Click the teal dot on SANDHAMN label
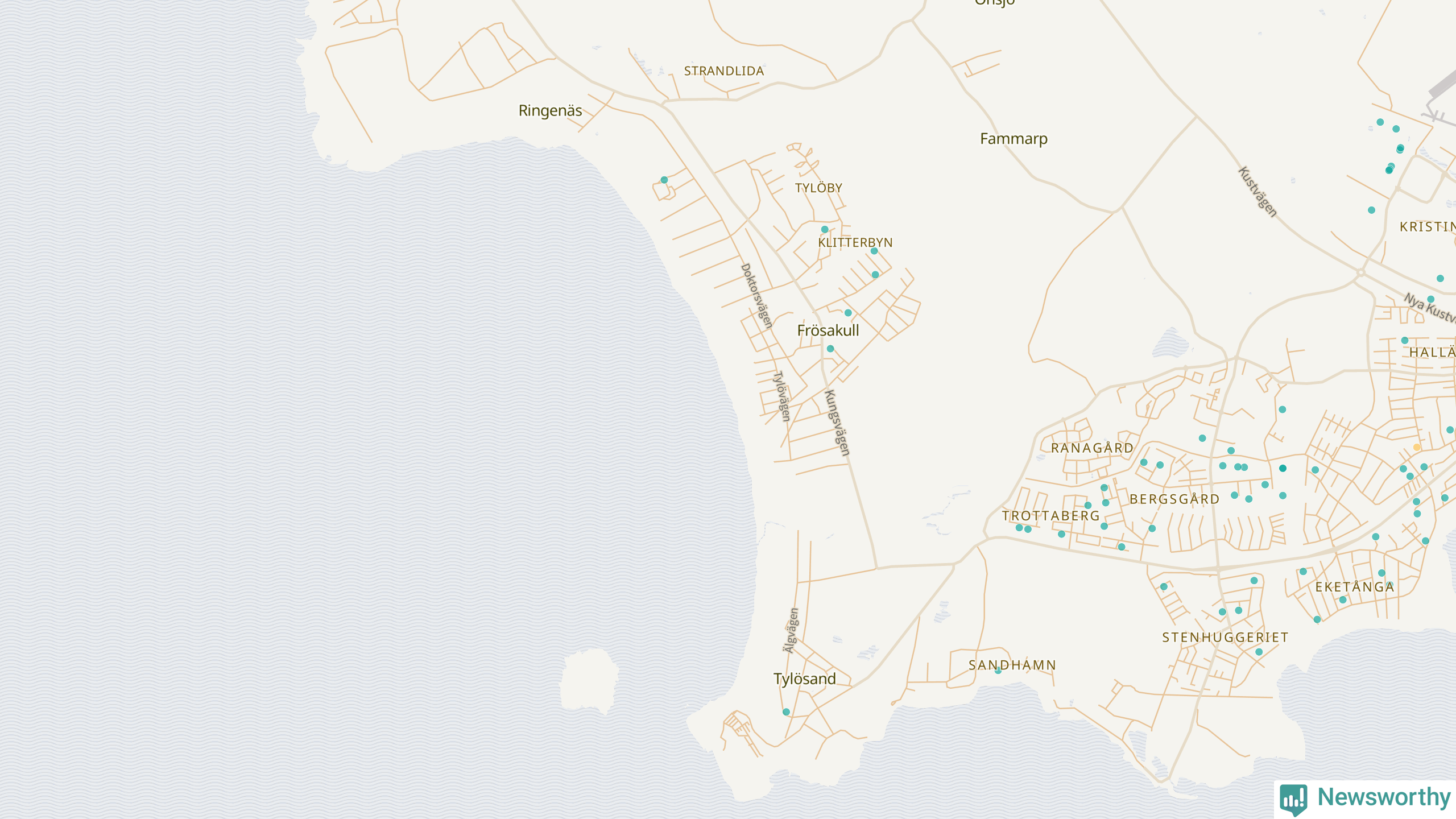The image size is (1456, 819). click(x=998, y=671)
